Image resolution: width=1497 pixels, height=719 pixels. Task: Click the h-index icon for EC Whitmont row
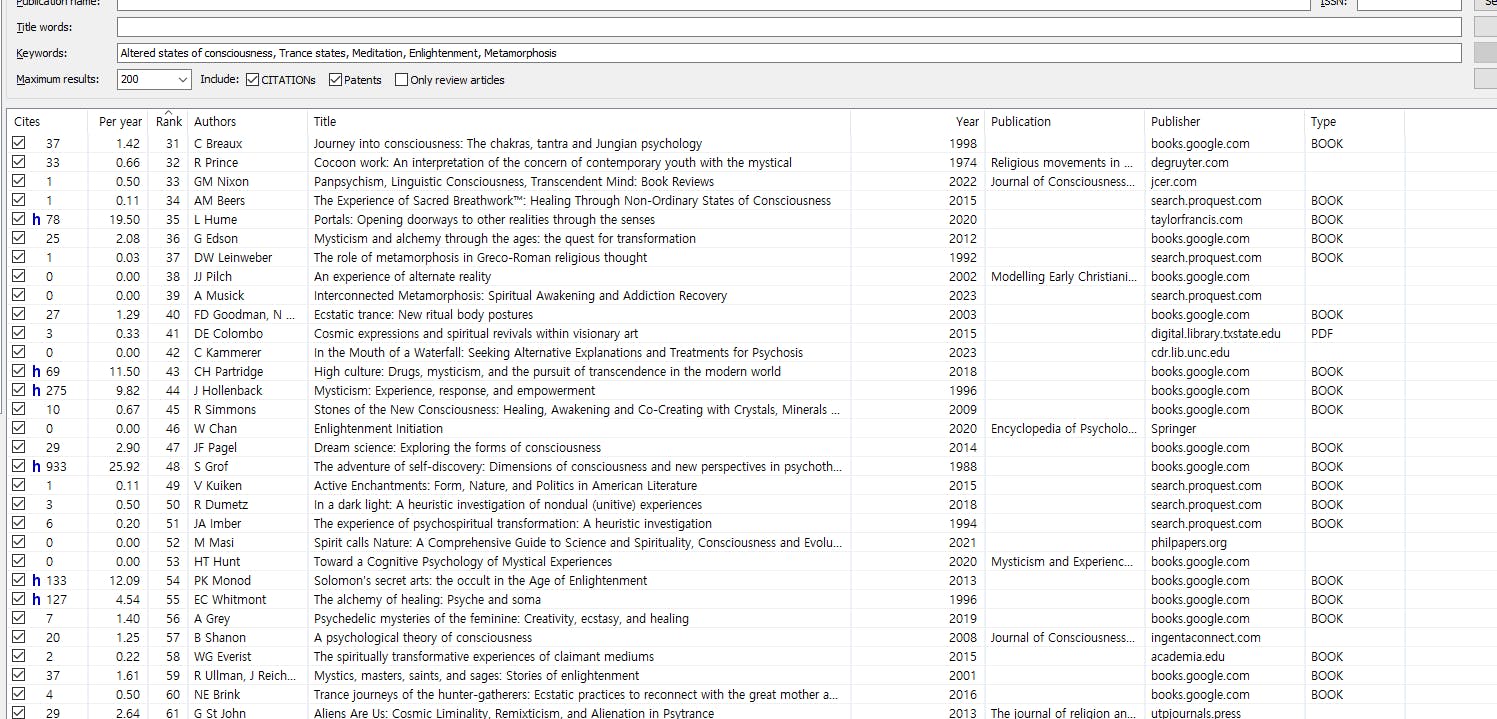coord(36,600)
